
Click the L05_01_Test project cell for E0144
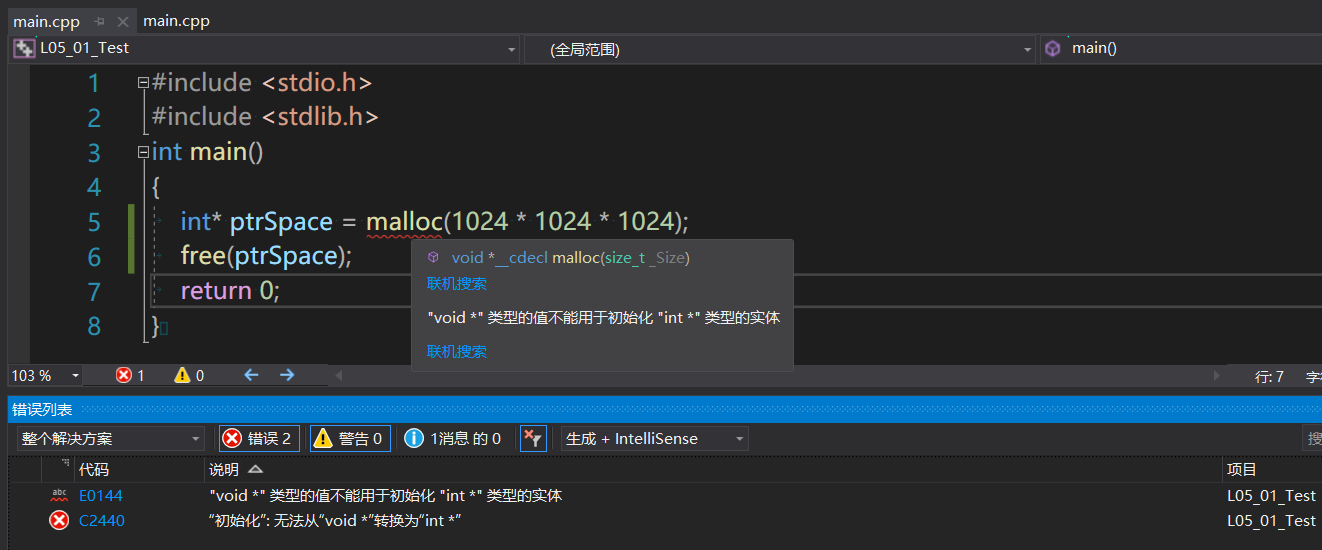point(1271,495)
